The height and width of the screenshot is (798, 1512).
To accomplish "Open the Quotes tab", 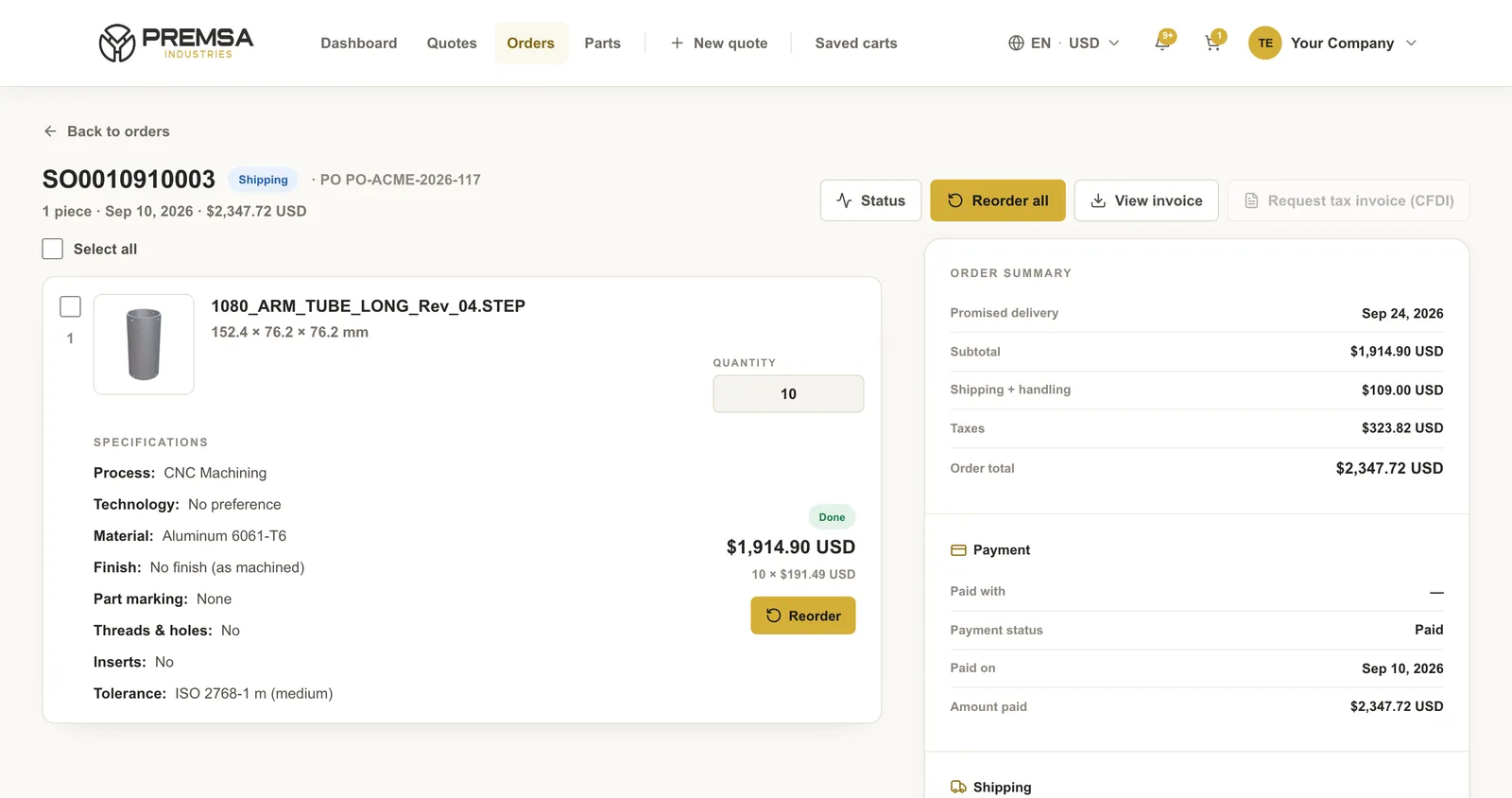I will coord(452,43).
